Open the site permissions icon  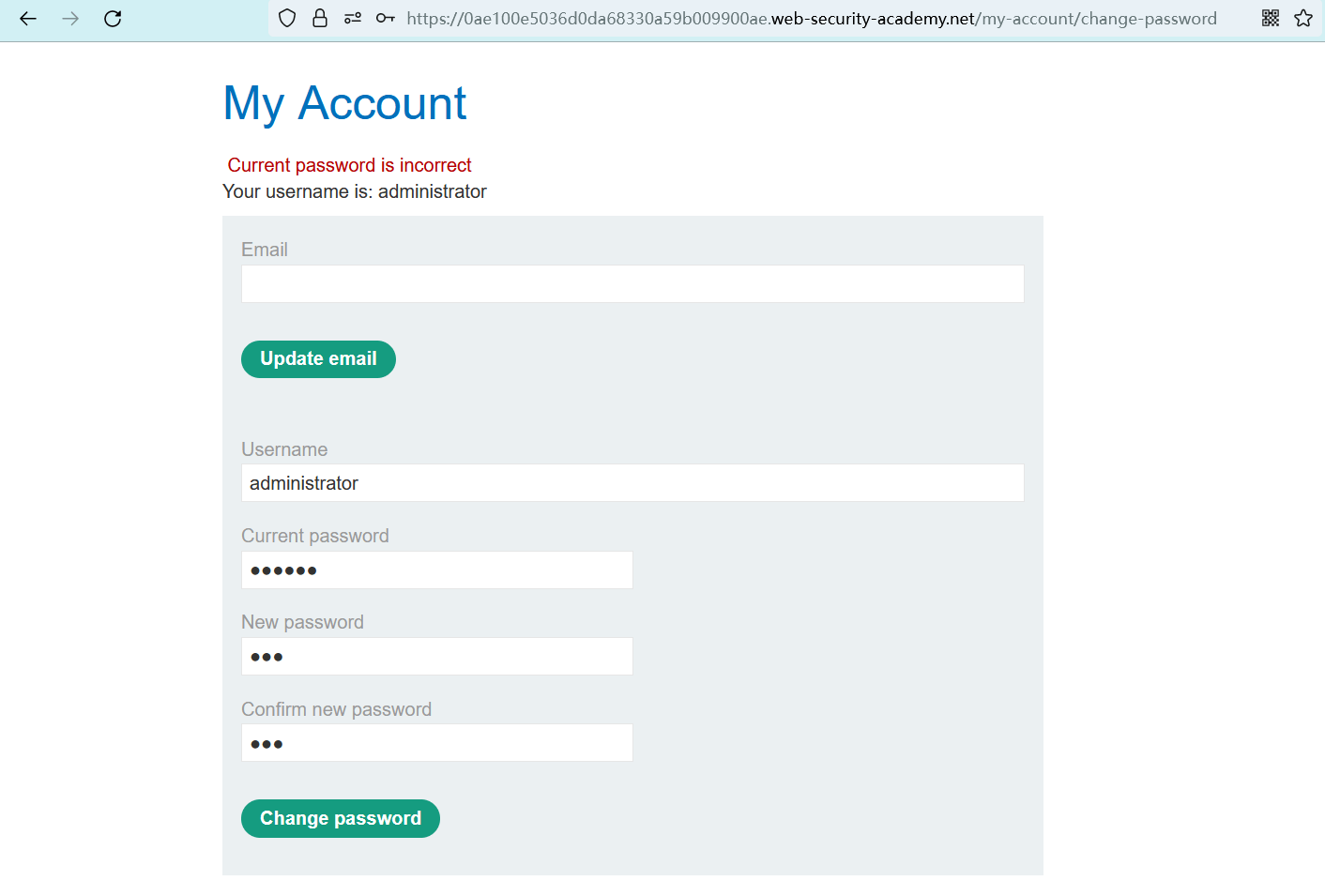click(353, 19)
